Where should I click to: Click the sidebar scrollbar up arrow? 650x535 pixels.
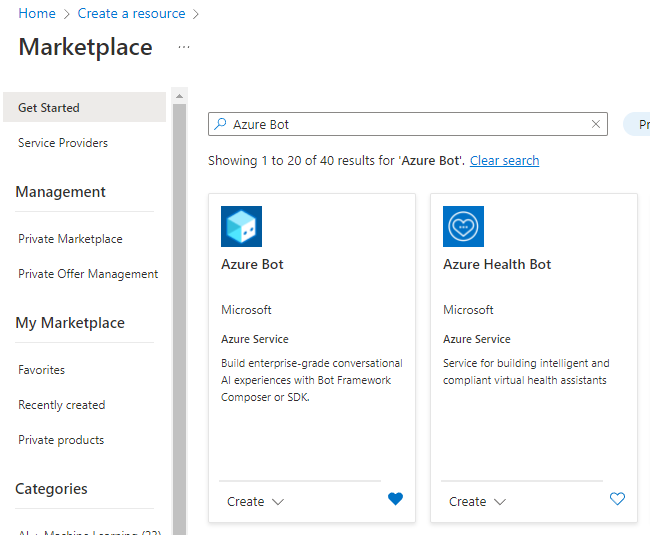click(x=179, y=96)
